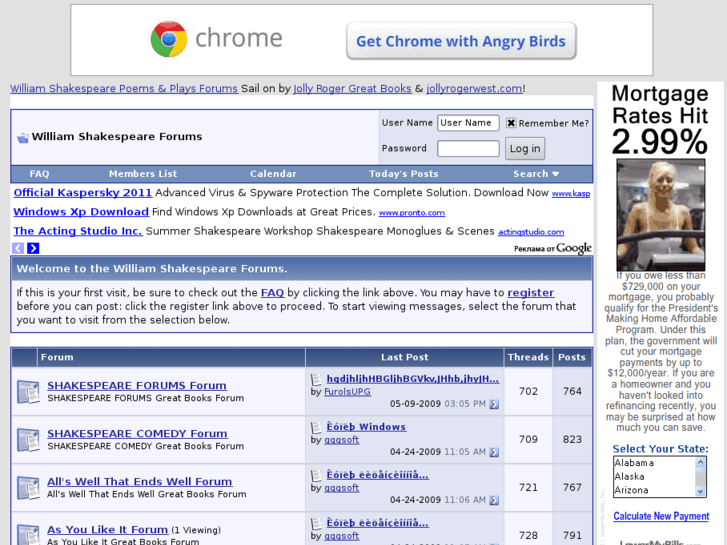Click Get Chrome with Angry Birds button
The height and width of the screenshot is (545, 727).
(461, 41)
